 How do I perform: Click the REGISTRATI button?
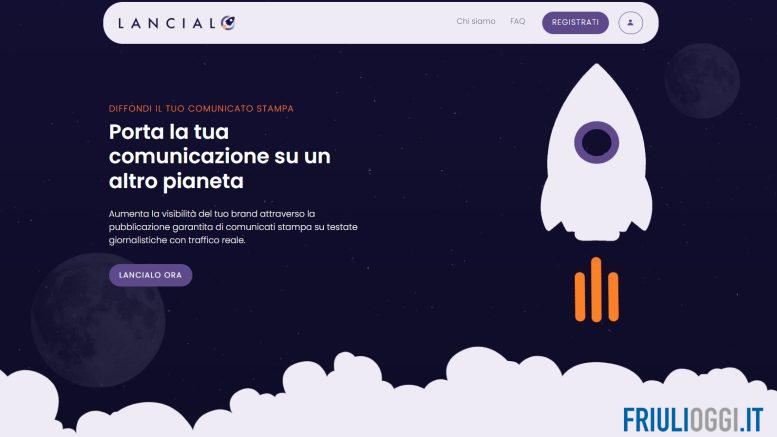click(575, 23)
